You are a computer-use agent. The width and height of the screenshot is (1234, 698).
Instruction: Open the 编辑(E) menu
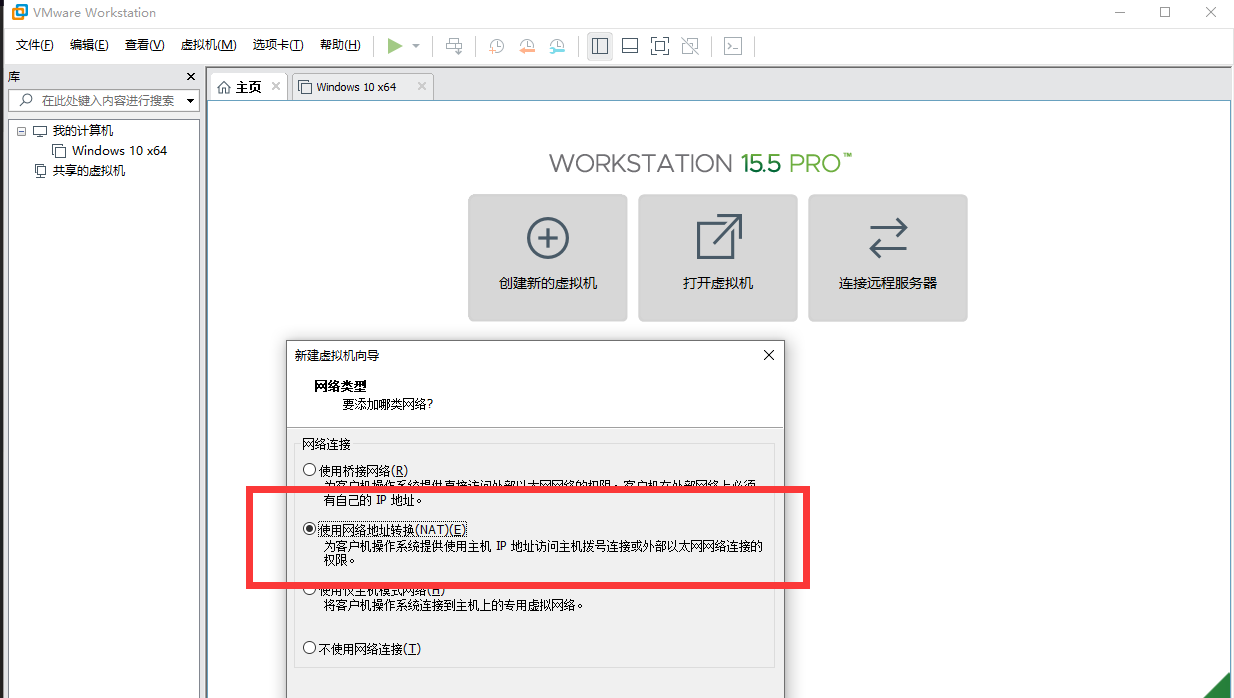[89, 45]
